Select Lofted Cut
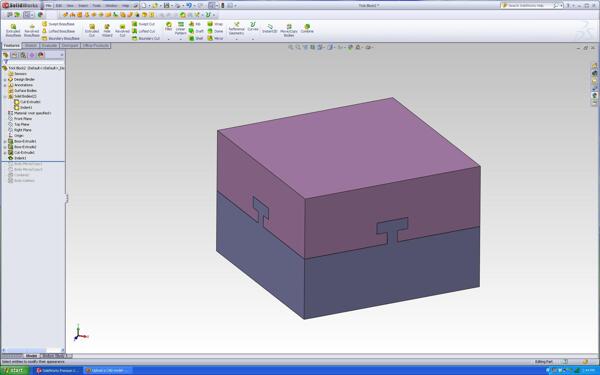Viewport: 600px width, 375px height. (x=143, y=31)
